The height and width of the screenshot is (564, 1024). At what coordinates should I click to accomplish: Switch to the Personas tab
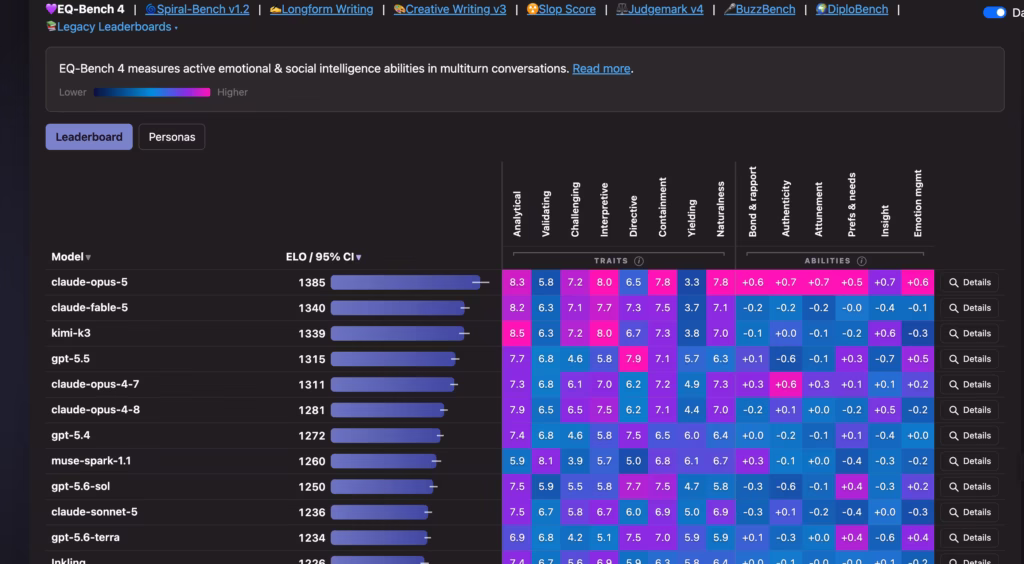pos(172,137)
